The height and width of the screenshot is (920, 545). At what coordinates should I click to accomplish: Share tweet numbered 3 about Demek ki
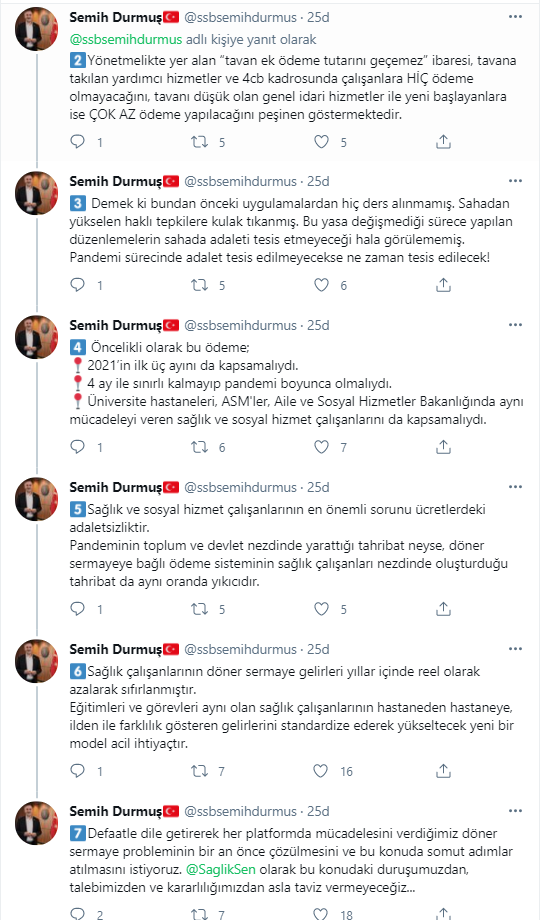click(444, 285)
